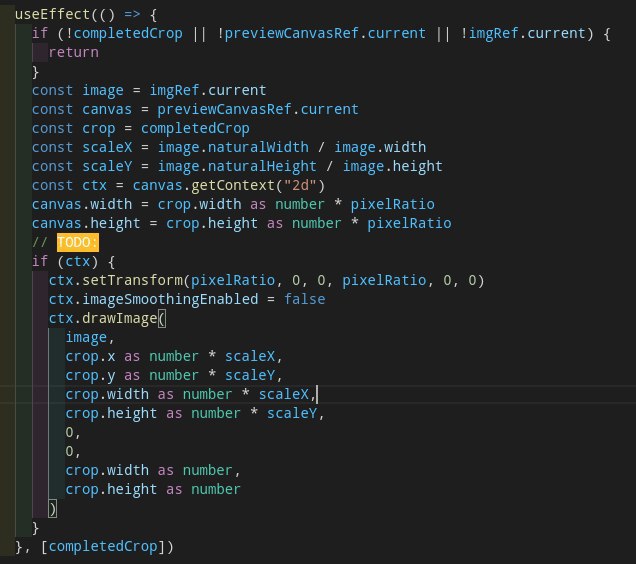Screen dimensions: 636x564
Task: Click the closing parenthesis of drawImage
Action: [53, 509]
